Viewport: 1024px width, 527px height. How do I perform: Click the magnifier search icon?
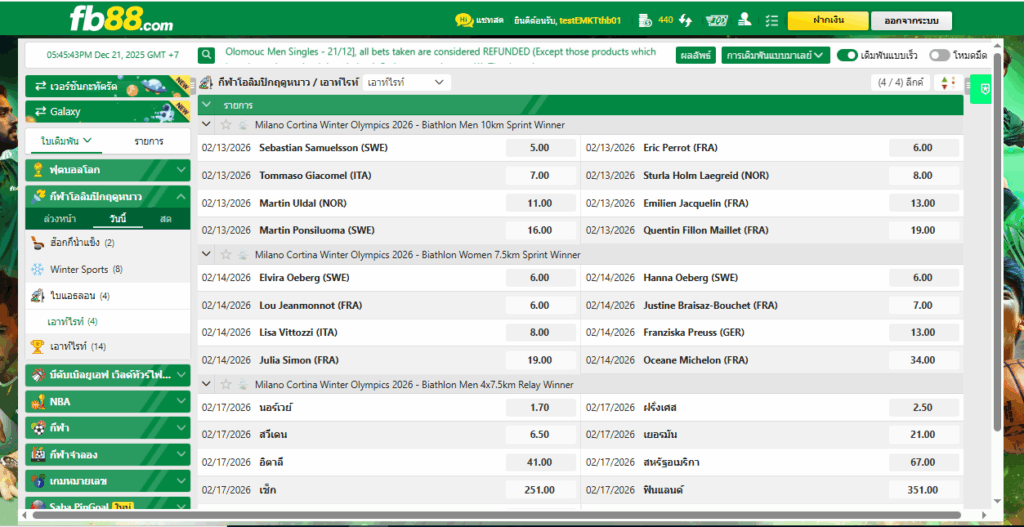[206, 55]
